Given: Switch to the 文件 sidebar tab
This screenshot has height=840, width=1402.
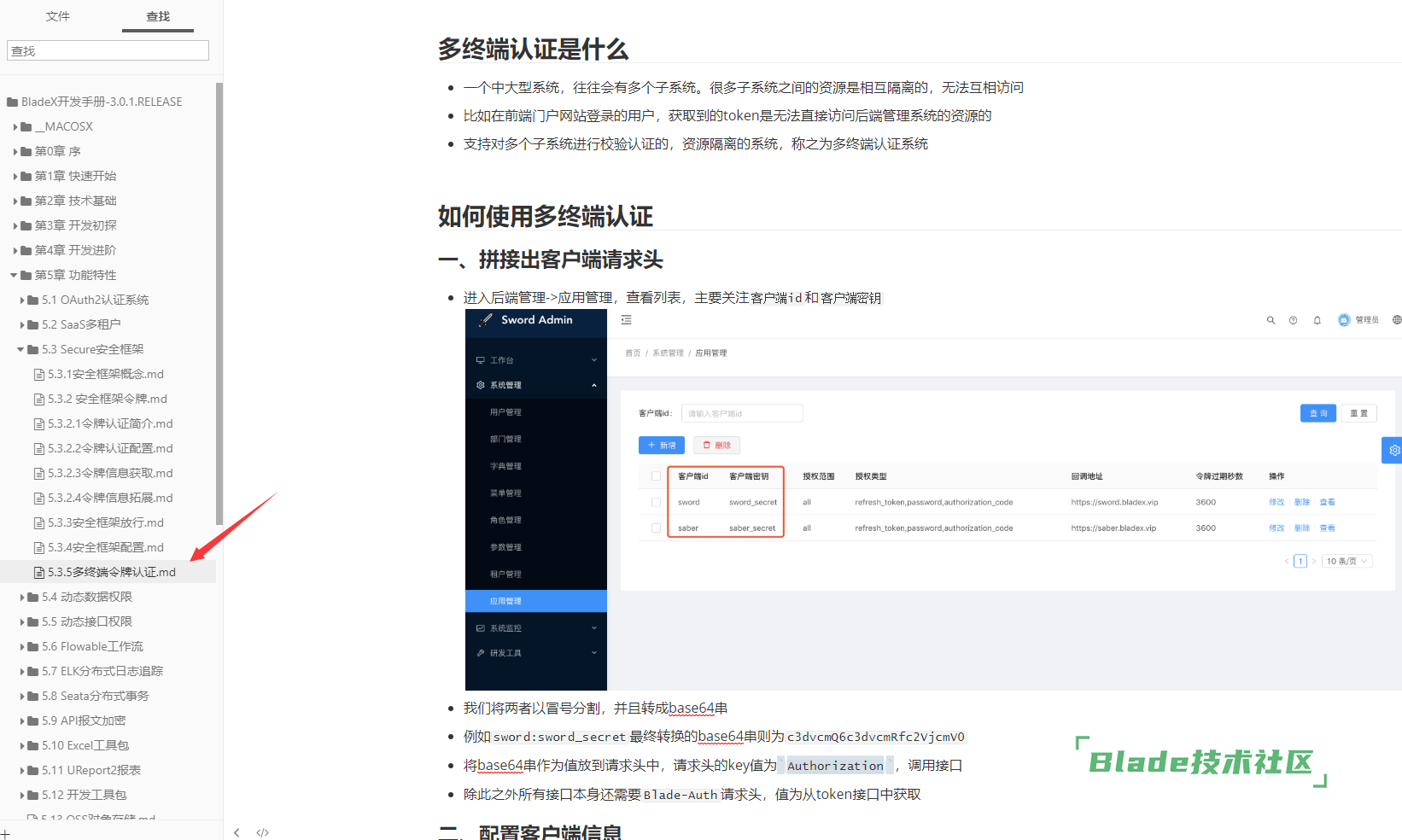Looking at the screenshot, I should tap(58, 16).
